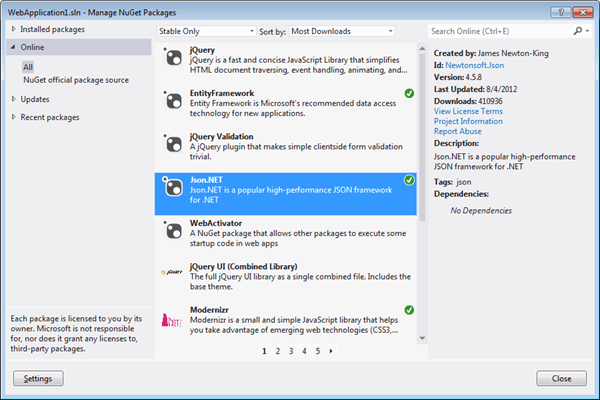Click the EntityFramework package icon
This screenshot has width=600, height=400.
click(172, 100)
